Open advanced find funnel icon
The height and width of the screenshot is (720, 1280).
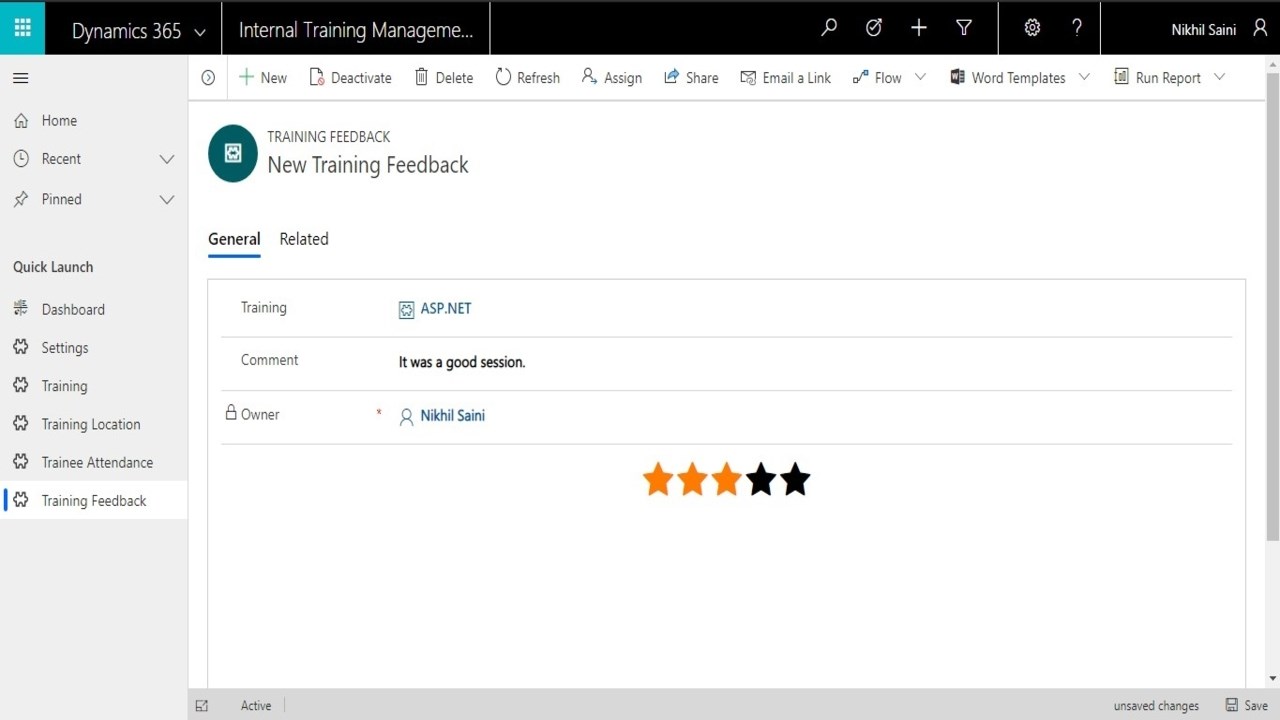[x=964, y=28]
